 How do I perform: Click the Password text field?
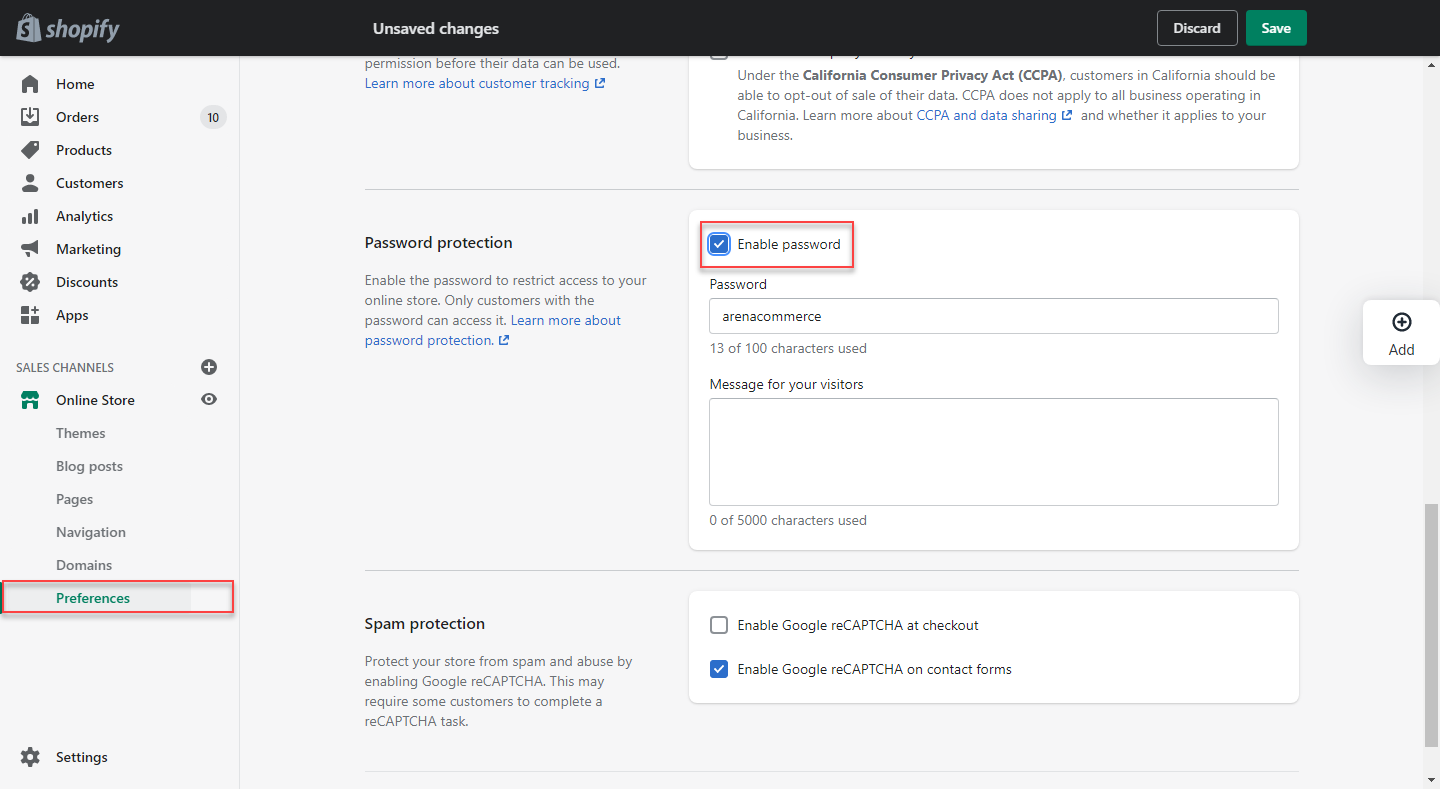(993, 316)
